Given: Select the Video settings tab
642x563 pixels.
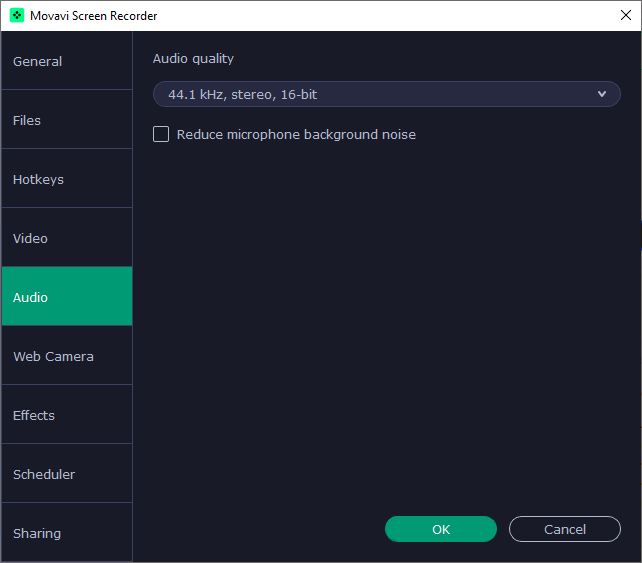Looking at the screenshot, I should coord(67,237).
